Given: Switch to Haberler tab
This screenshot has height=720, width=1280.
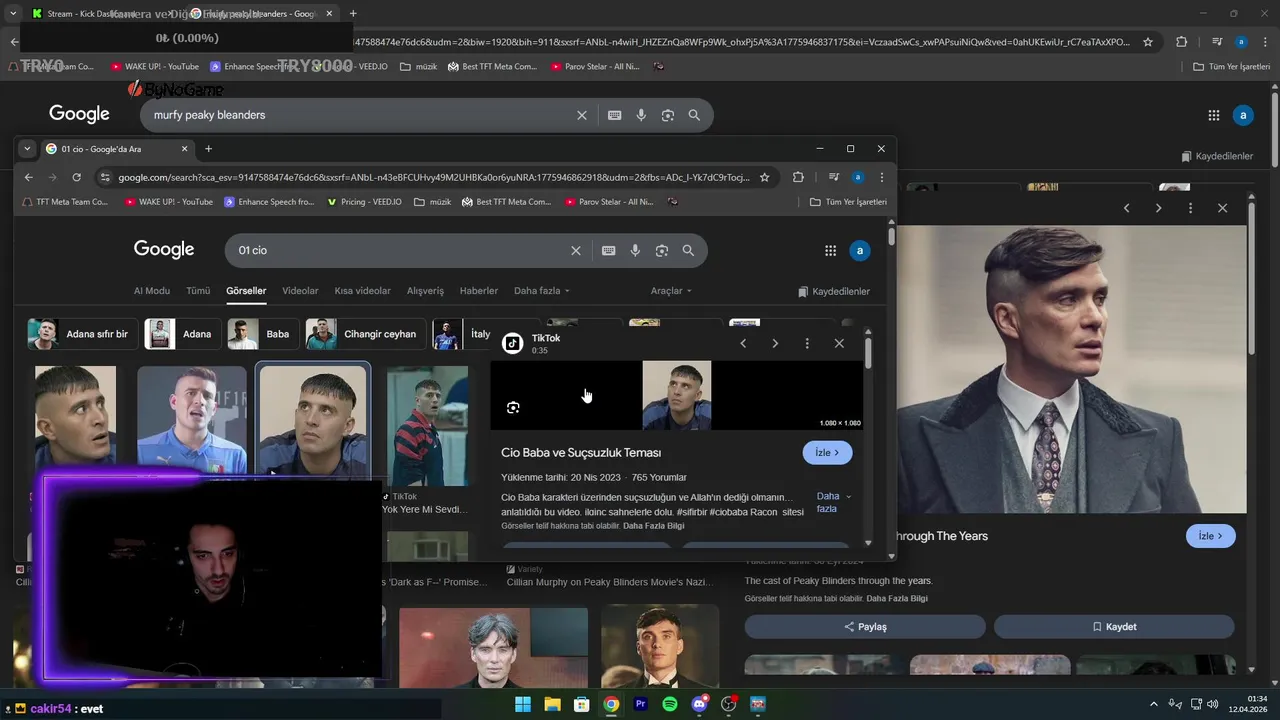Looking at the screenshot, I should [479, 291].
